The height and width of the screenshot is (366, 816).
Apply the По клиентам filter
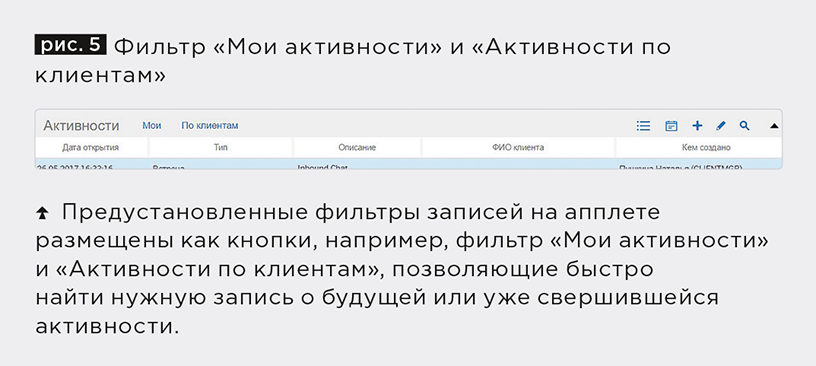(x=210, y=125)
